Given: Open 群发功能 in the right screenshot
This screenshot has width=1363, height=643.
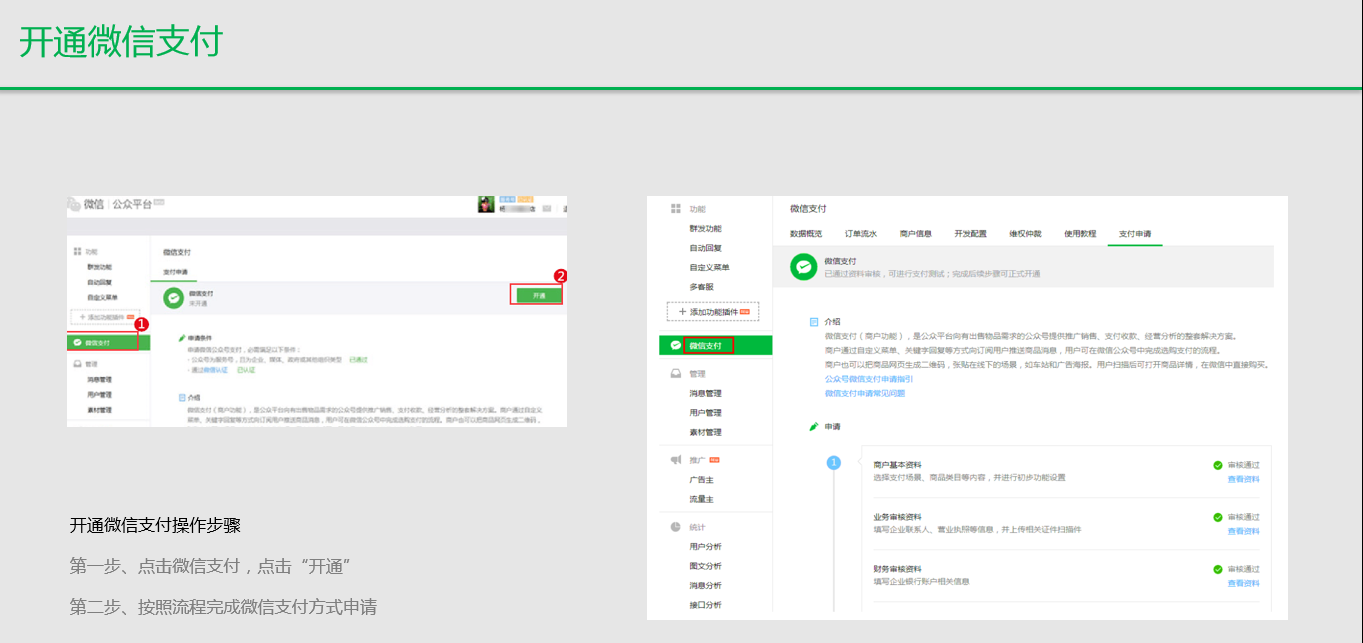Looking at the screenshot, I should pyautogui.click(x=705, y=229).
